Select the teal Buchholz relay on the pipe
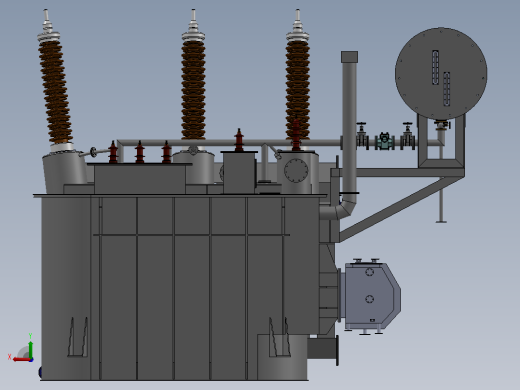 pos(385,141)
